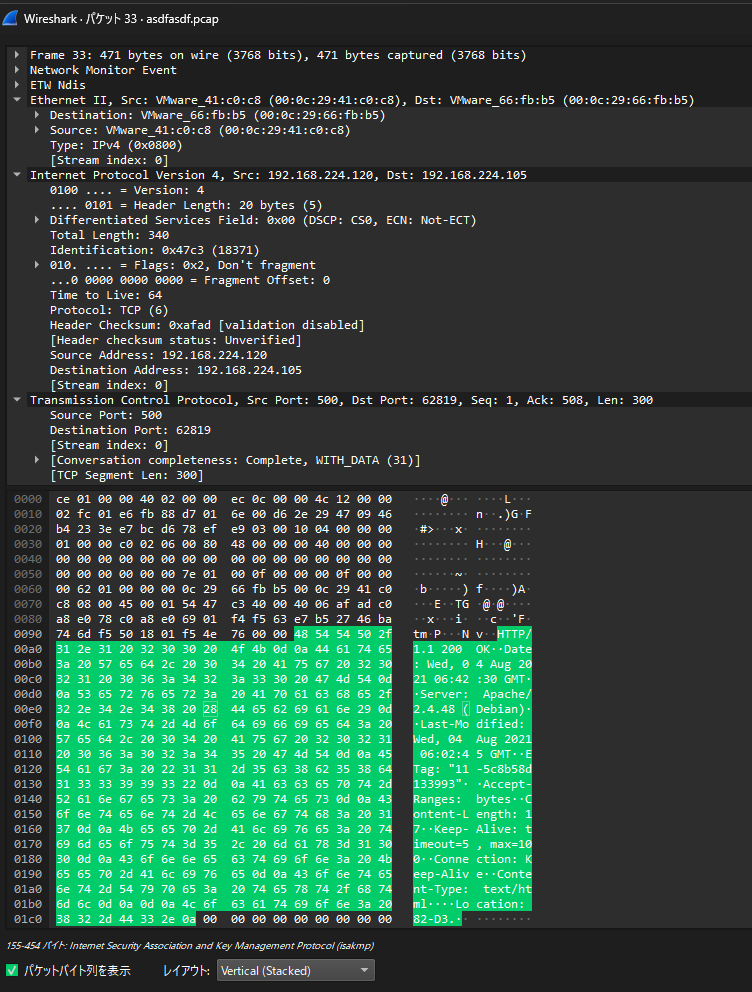This screenshot has height=992, width=752.
Task: Select the TCP Segment Len: 300 row
Action: [x=126, y=475]
